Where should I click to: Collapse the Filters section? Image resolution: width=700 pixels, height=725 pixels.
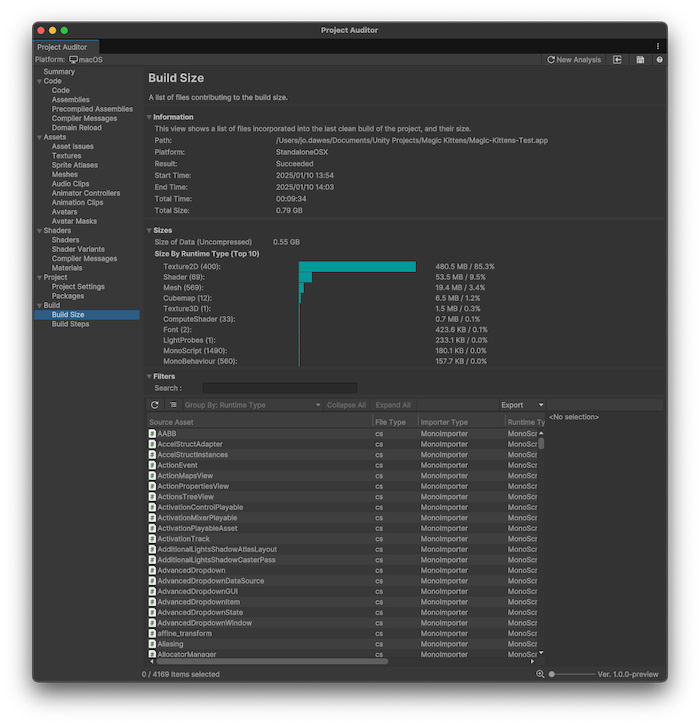pyautogui.click(x=149, y=377)
